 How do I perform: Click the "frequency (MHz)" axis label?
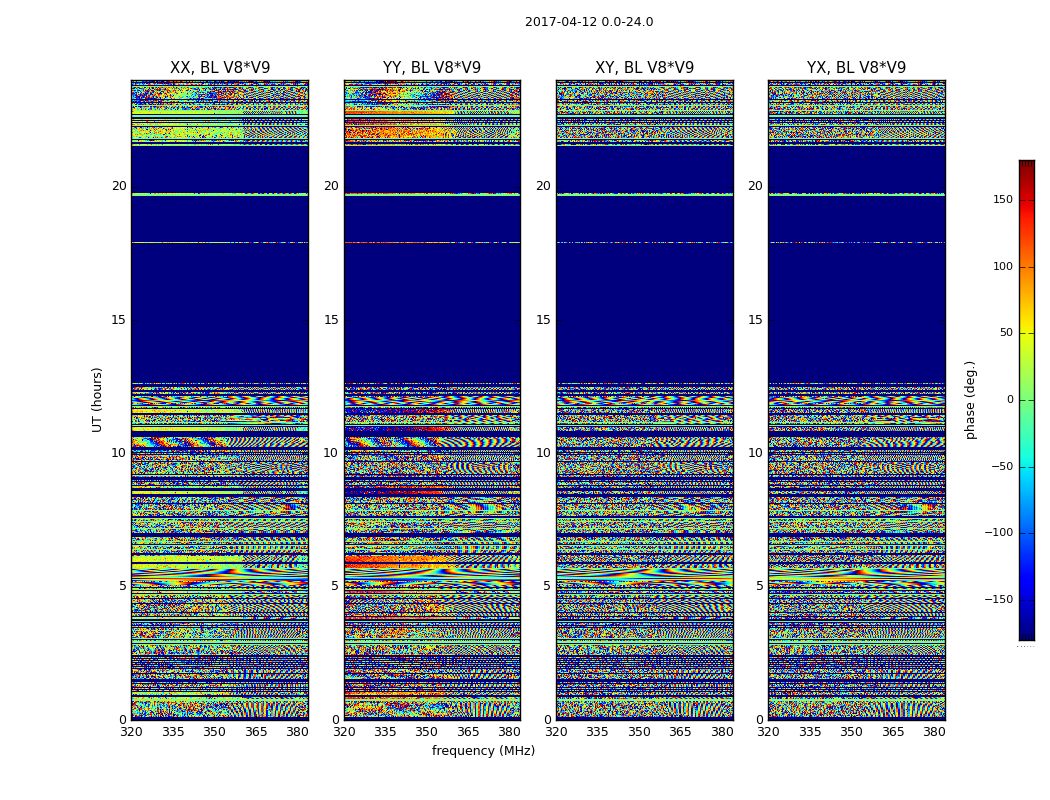[483, 750]
